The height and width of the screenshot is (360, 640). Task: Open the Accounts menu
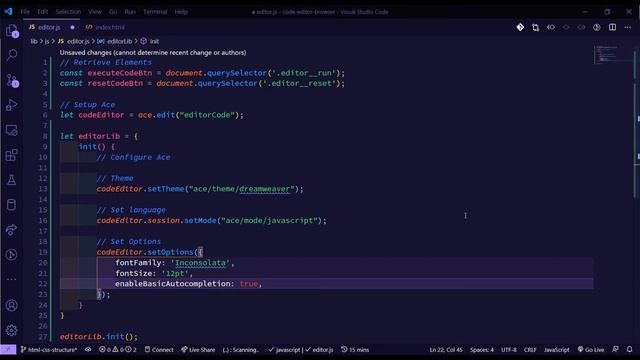(x=12, y=305)
